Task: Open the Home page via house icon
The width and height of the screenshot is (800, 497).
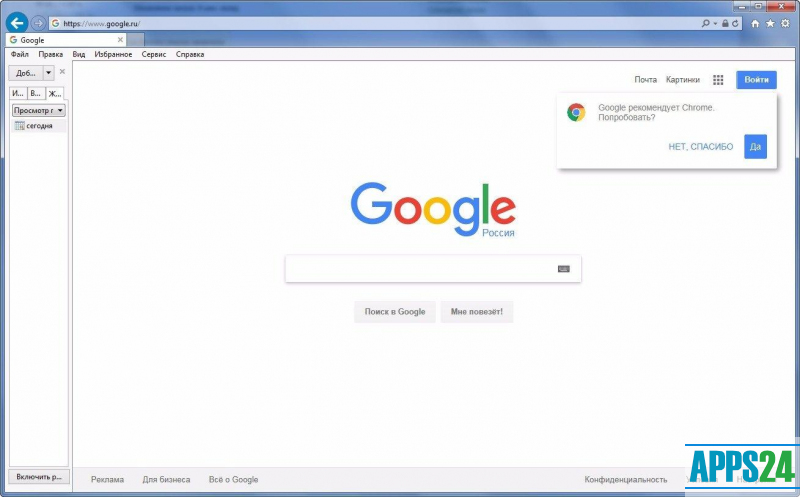Action: [x=755, y=23]
